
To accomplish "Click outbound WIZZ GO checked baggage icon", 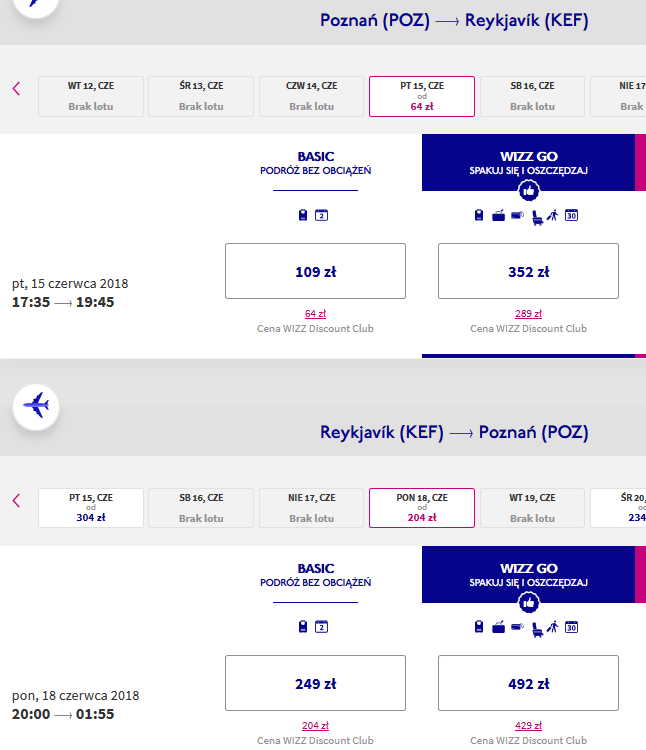I will (x=498, y=216).
